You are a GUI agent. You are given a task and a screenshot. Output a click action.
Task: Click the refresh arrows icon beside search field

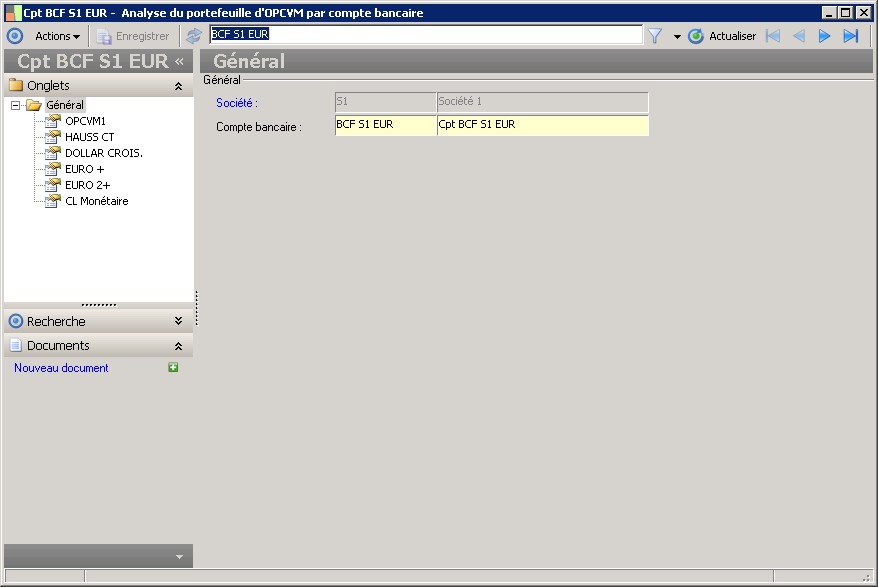[x=194, y=36]
